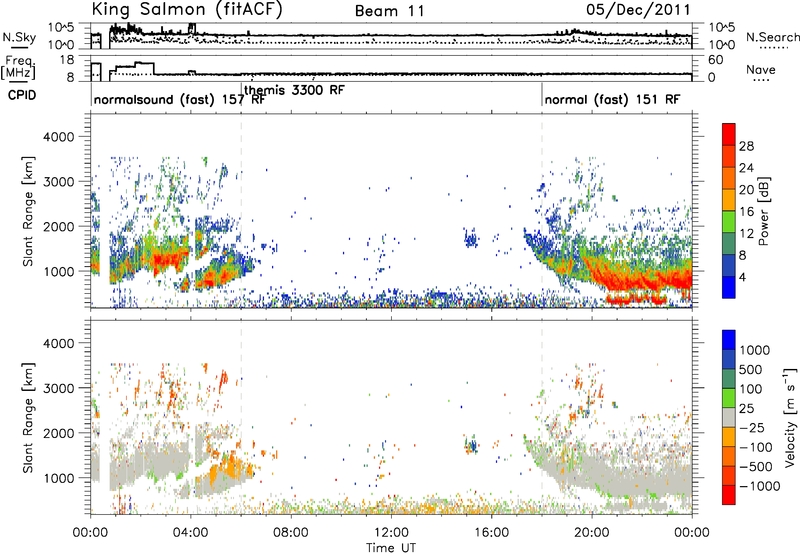Select the Freq. [MHz] axis label

point(18,68)
